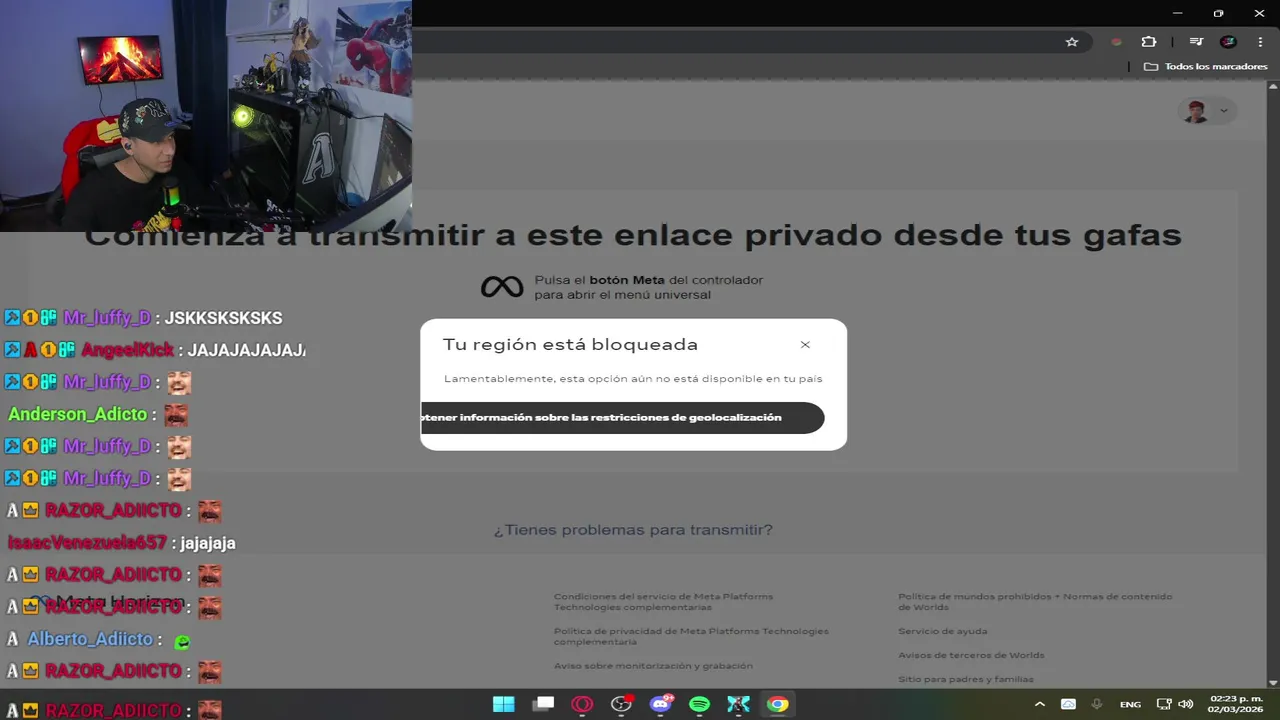Click the microphone tray icon
This screenshot has height=720, width=1280.
pyautogui.click(x=1097, y=704)
